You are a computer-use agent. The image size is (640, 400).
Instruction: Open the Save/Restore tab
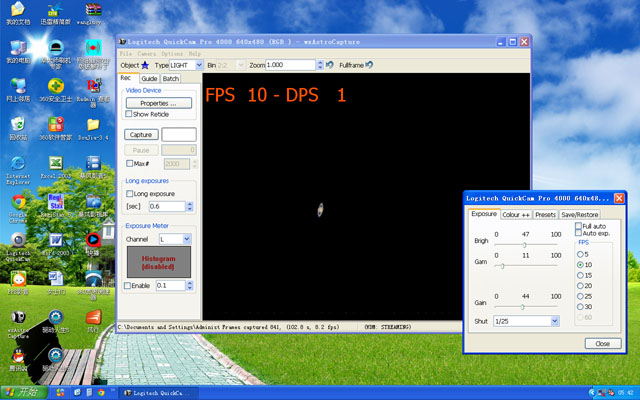pos(580,214)
